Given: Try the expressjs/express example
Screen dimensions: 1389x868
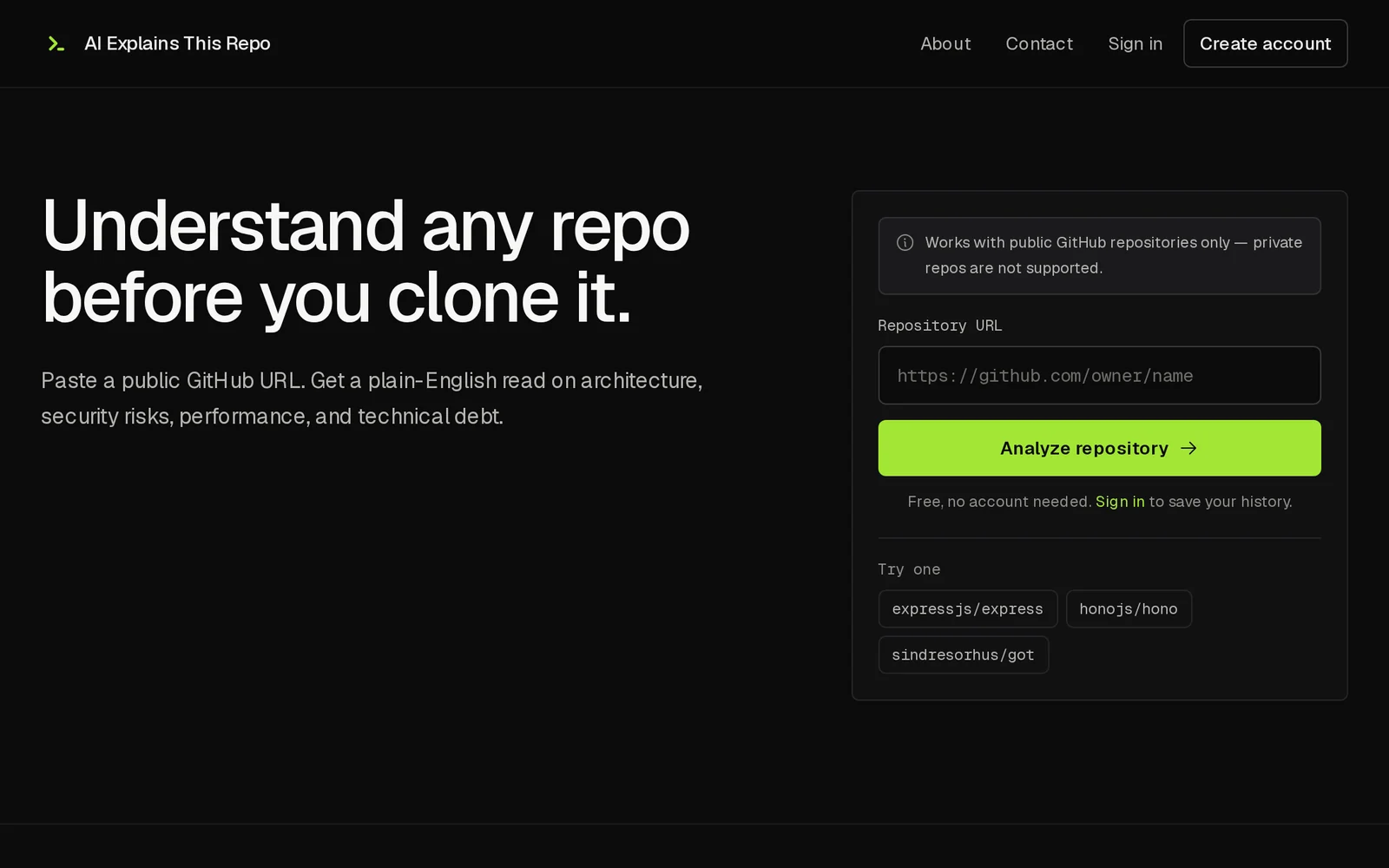Looking at the screenshot, I should (x=967, y=608).
